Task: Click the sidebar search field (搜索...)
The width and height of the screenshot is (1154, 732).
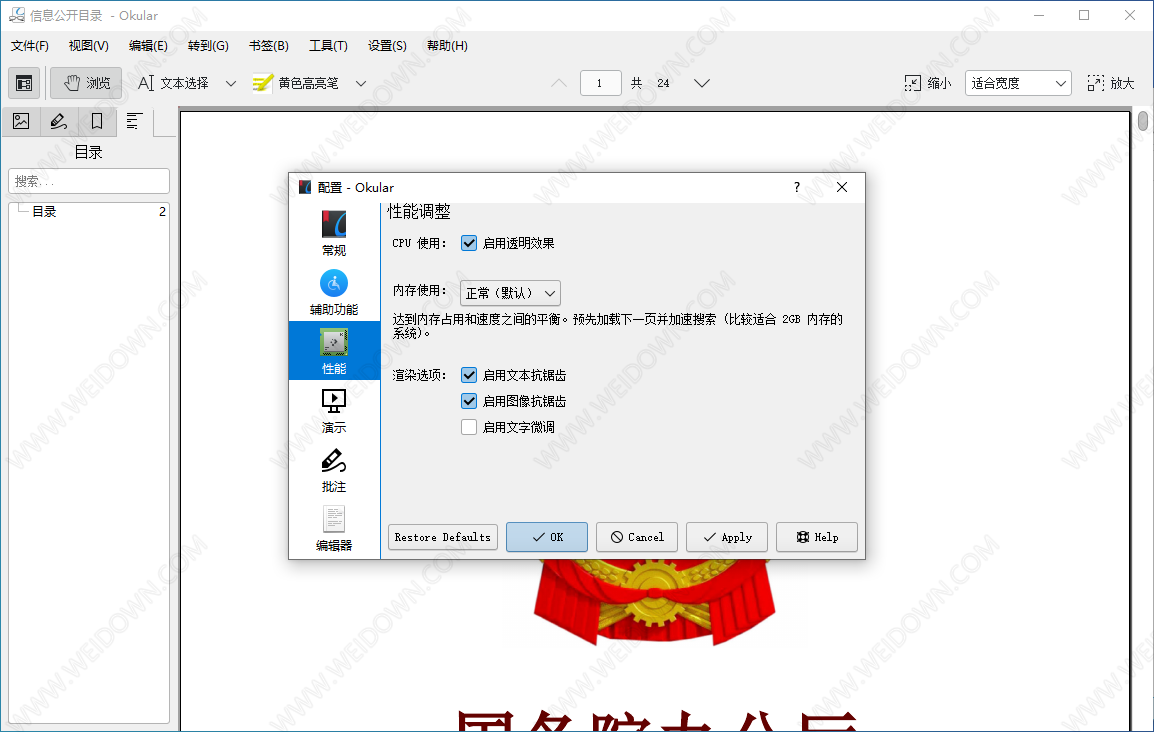Action: [x=89, y=181]
